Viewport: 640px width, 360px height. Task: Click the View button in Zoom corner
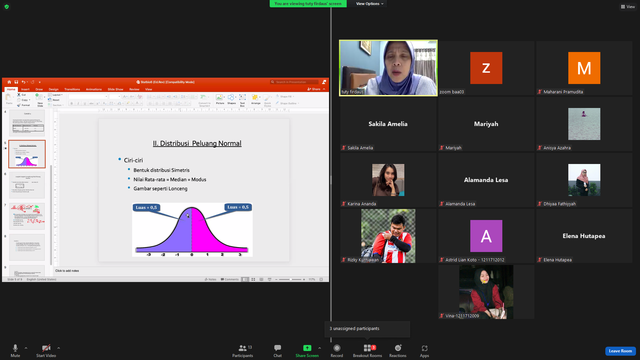click(x=628, y=7)
